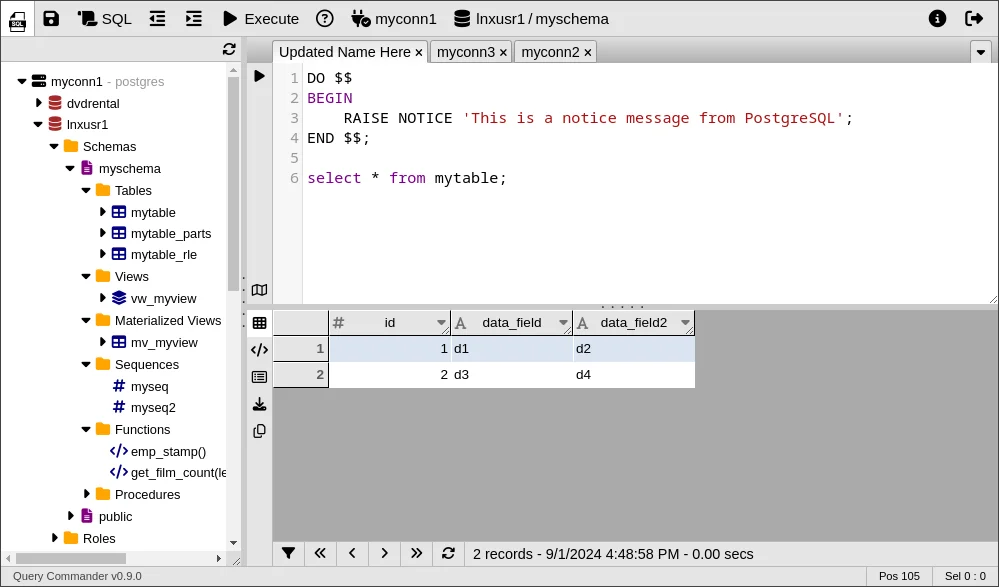Go to previous results page

pyautogui.click(x=352, y=553)
